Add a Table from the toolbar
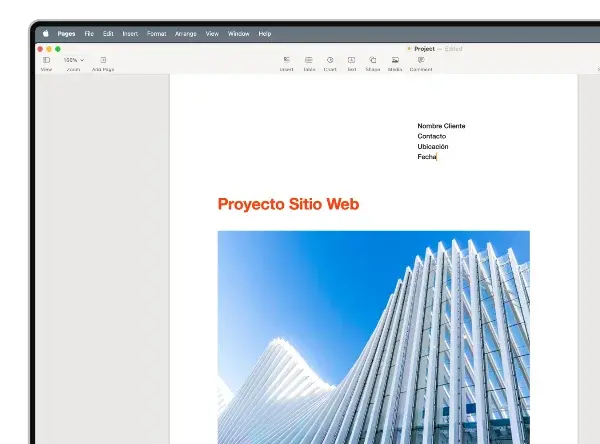Screen dimensions: 600x444 click(x=309, y=60)
